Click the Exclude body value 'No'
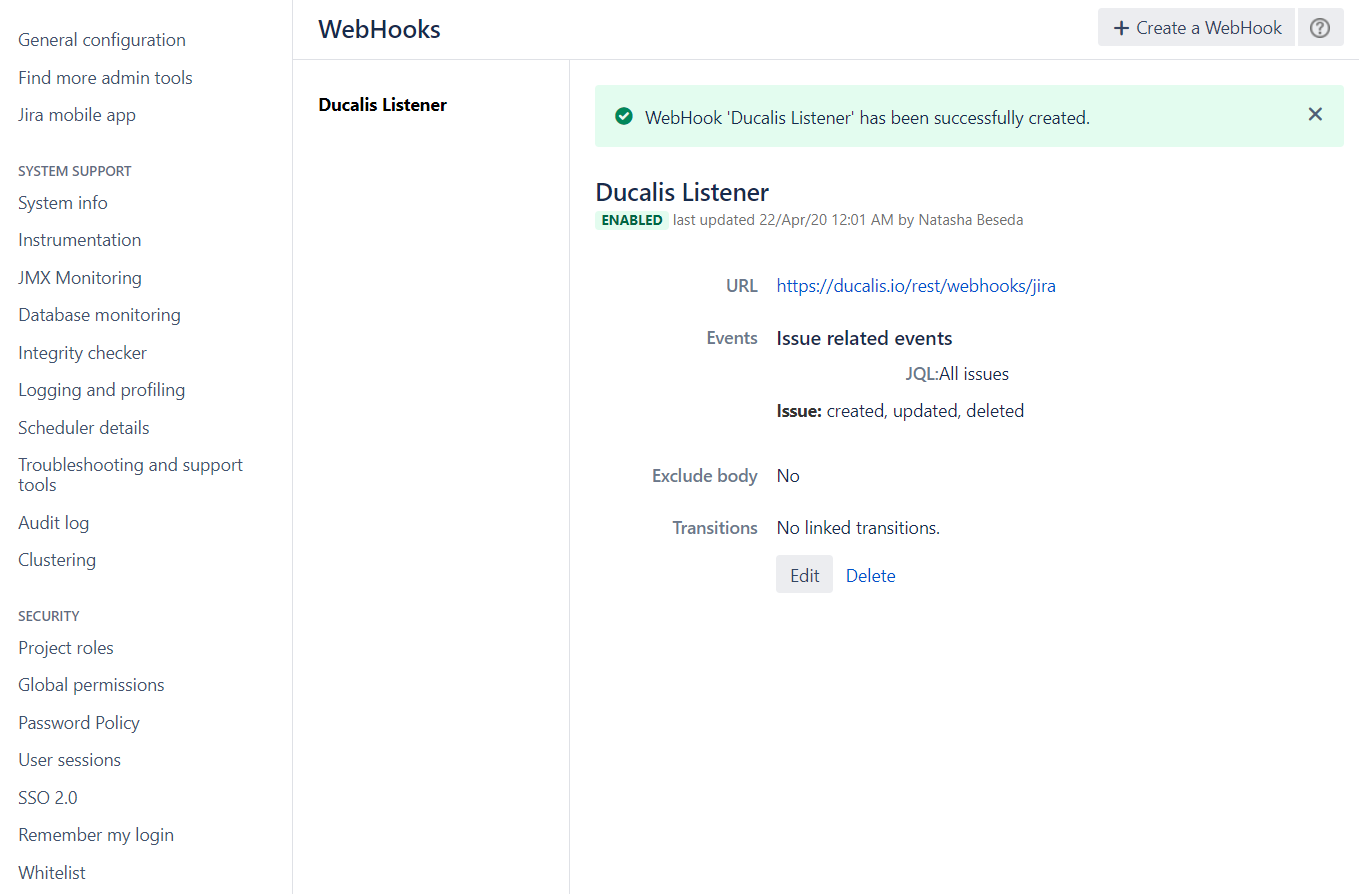 pyautogui.click(x=788, y=476)
